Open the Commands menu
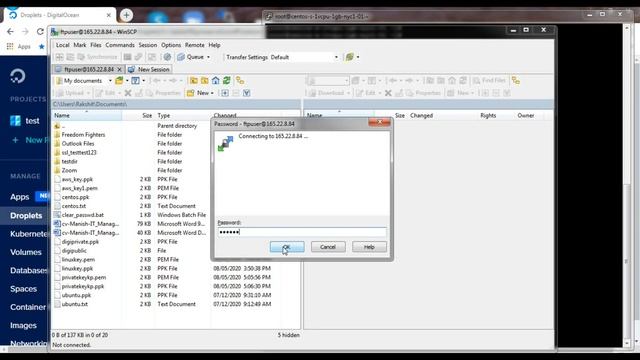 (x=120, y=45)
